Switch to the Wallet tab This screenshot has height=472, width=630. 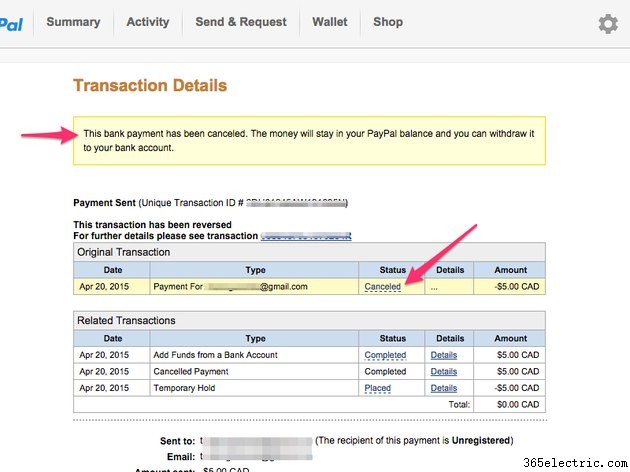click(330, 22)
